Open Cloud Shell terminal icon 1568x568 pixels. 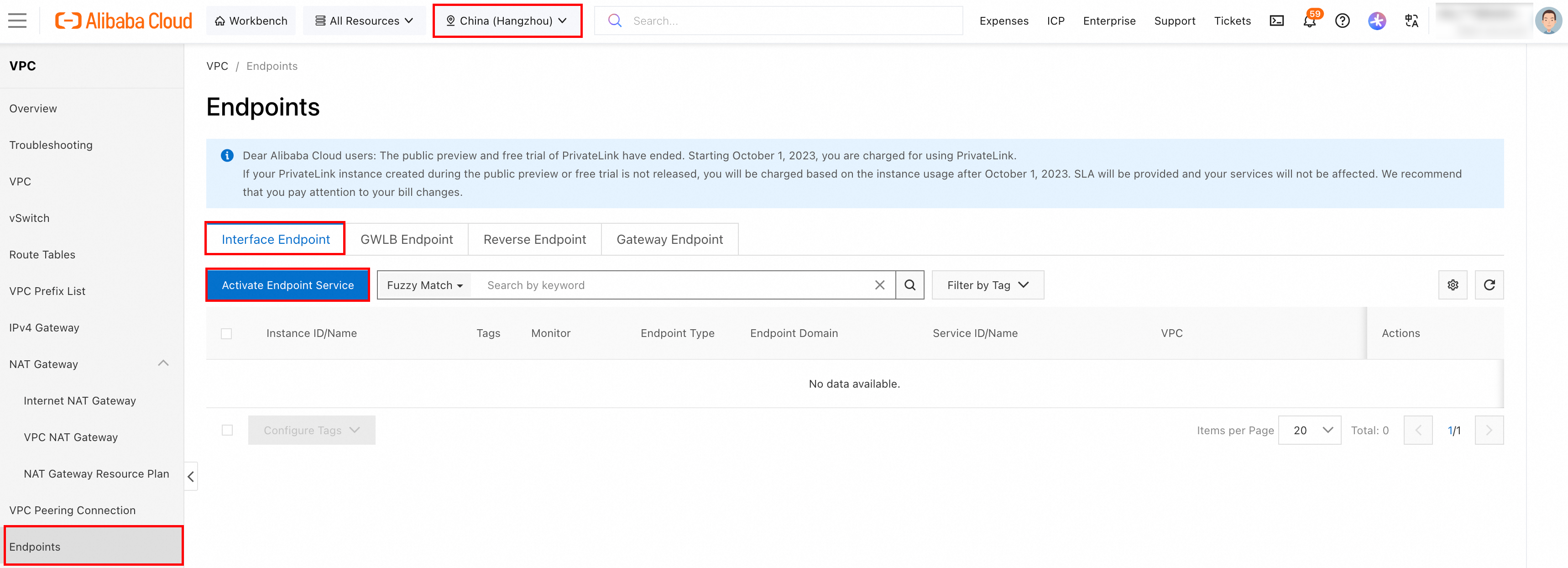point(1276,21)
